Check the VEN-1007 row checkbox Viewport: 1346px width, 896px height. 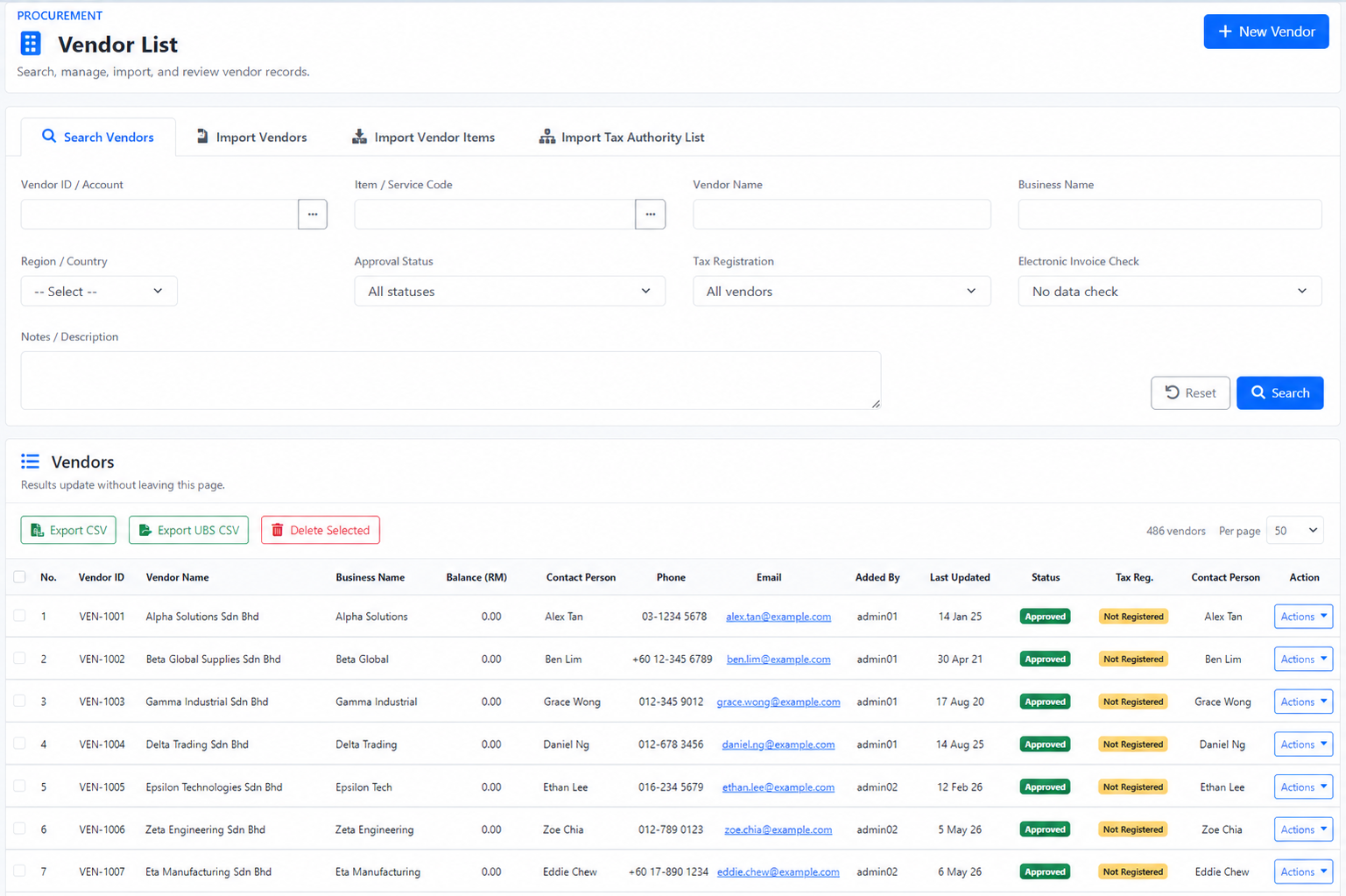[19, 871]
